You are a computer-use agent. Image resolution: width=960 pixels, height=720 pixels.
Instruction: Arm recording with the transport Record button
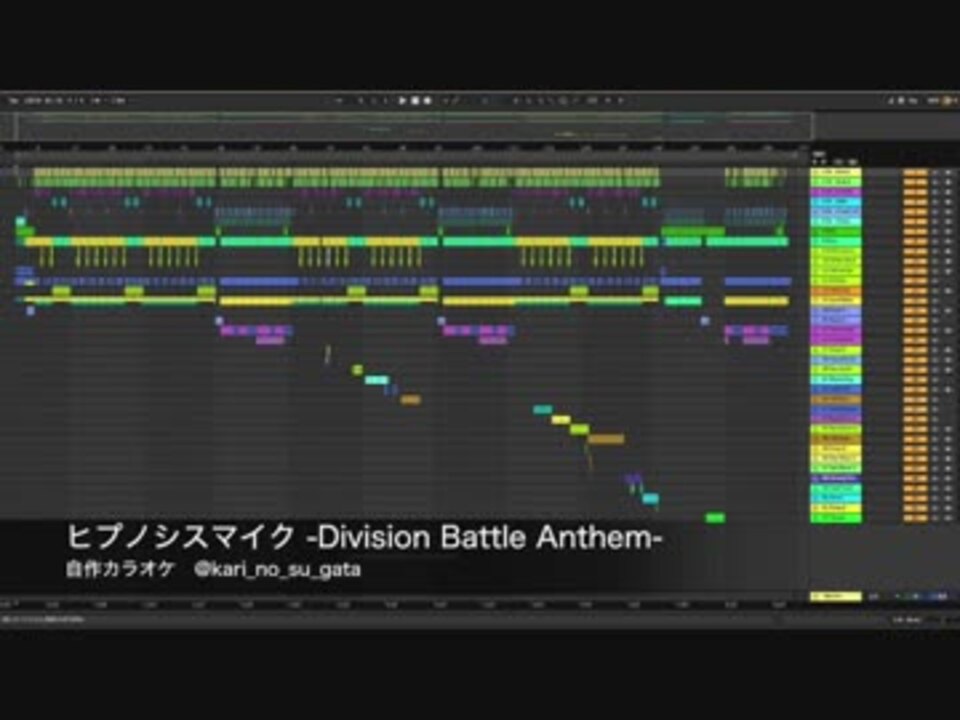coord(427,100)
